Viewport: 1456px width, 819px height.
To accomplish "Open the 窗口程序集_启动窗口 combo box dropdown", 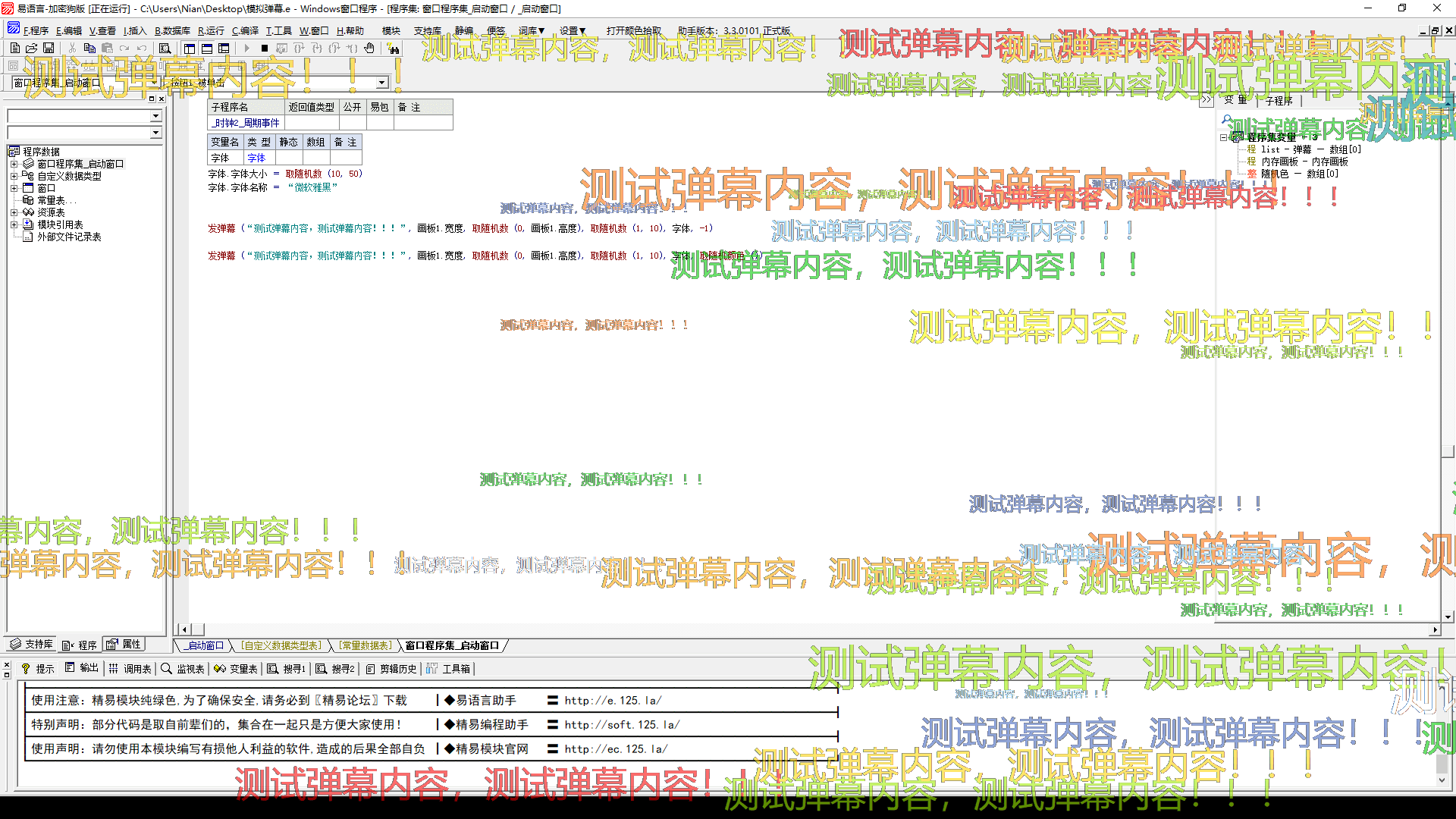I will tap(154, 83).
